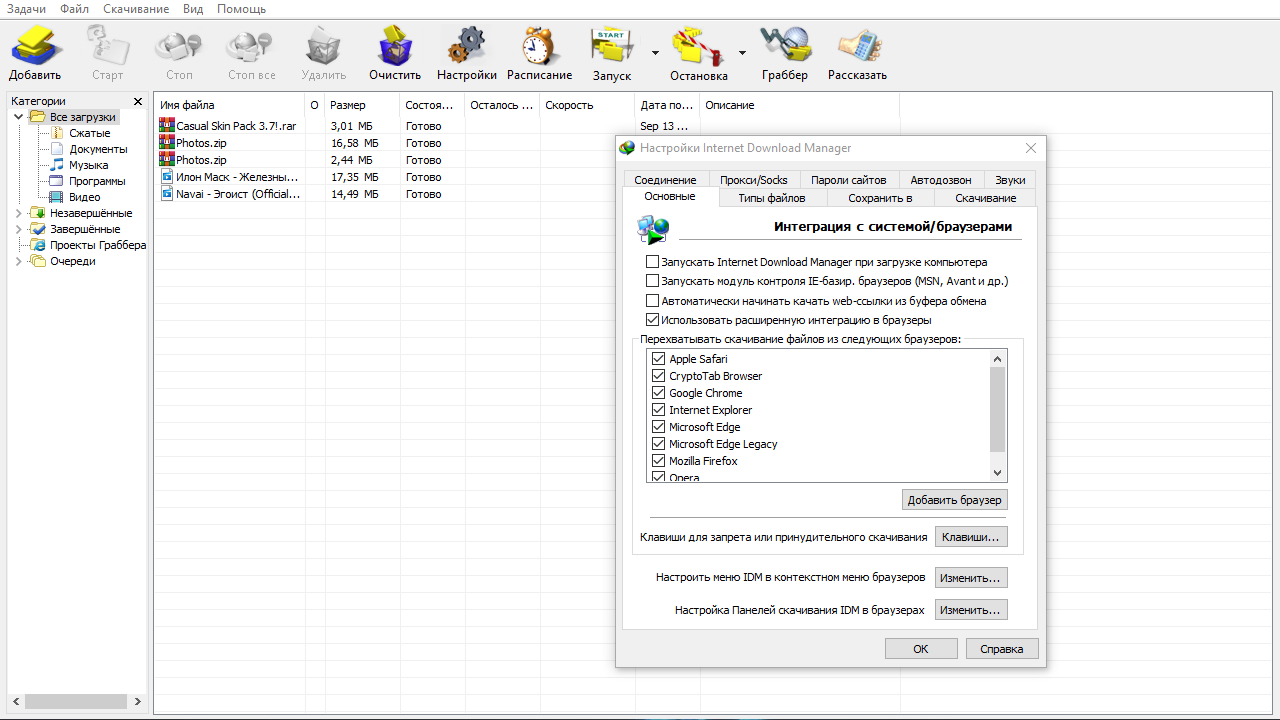The image size is (1280, 720).
Task: Expand the Завершённые tree node
Action: [x=18, y=229]
